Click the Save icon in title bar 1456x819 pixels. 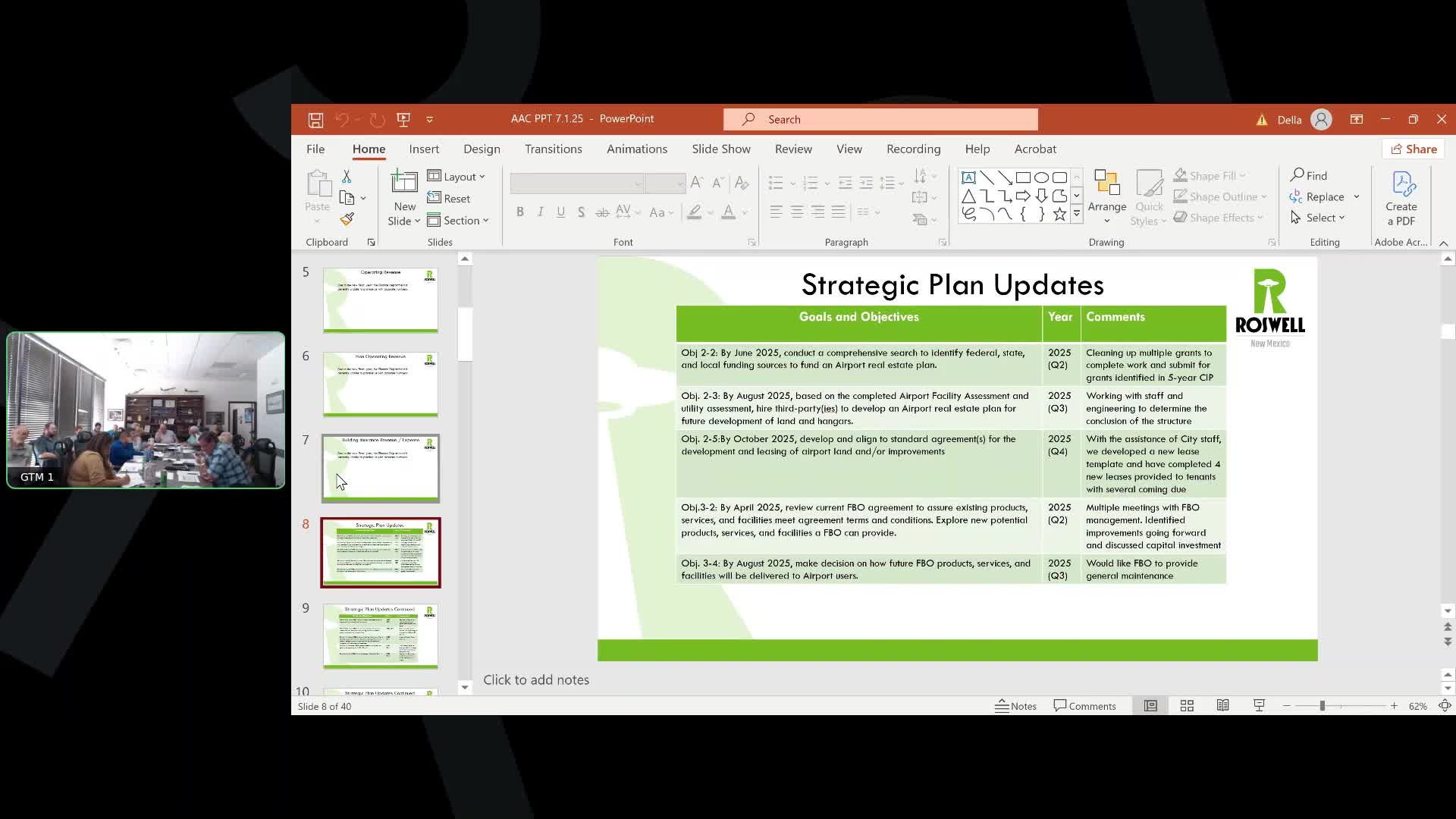coord(315,120)
